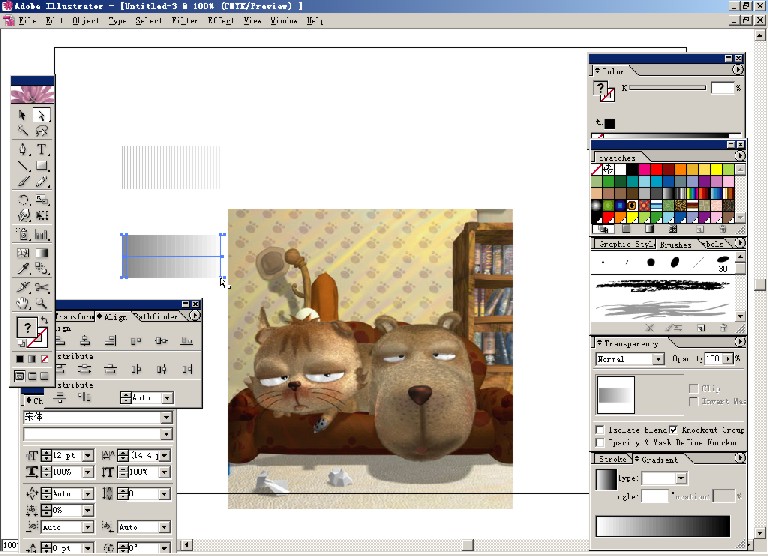The image size is (768, 556).
Task: Open the gradient Type dropdown
Action: (681, 478)
